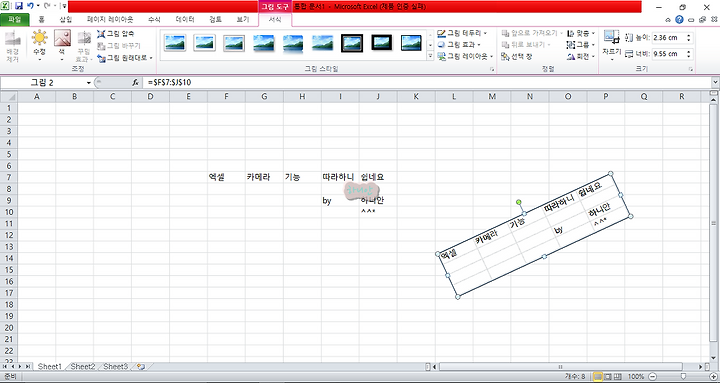Apply the second picture style thumbnail
The height and width of the screenshot is (383, 720).
(x=204, y=43)
